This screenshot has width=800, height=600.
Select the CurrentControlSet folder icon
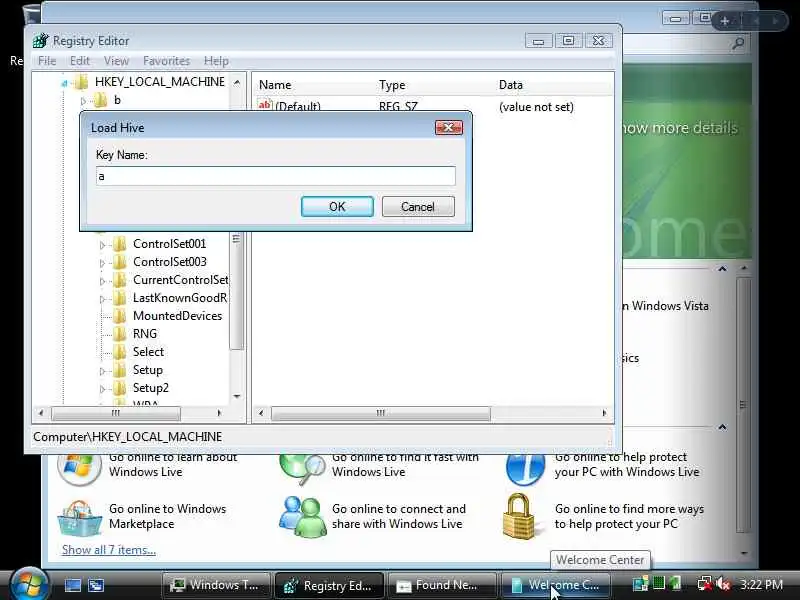[119, 280]
